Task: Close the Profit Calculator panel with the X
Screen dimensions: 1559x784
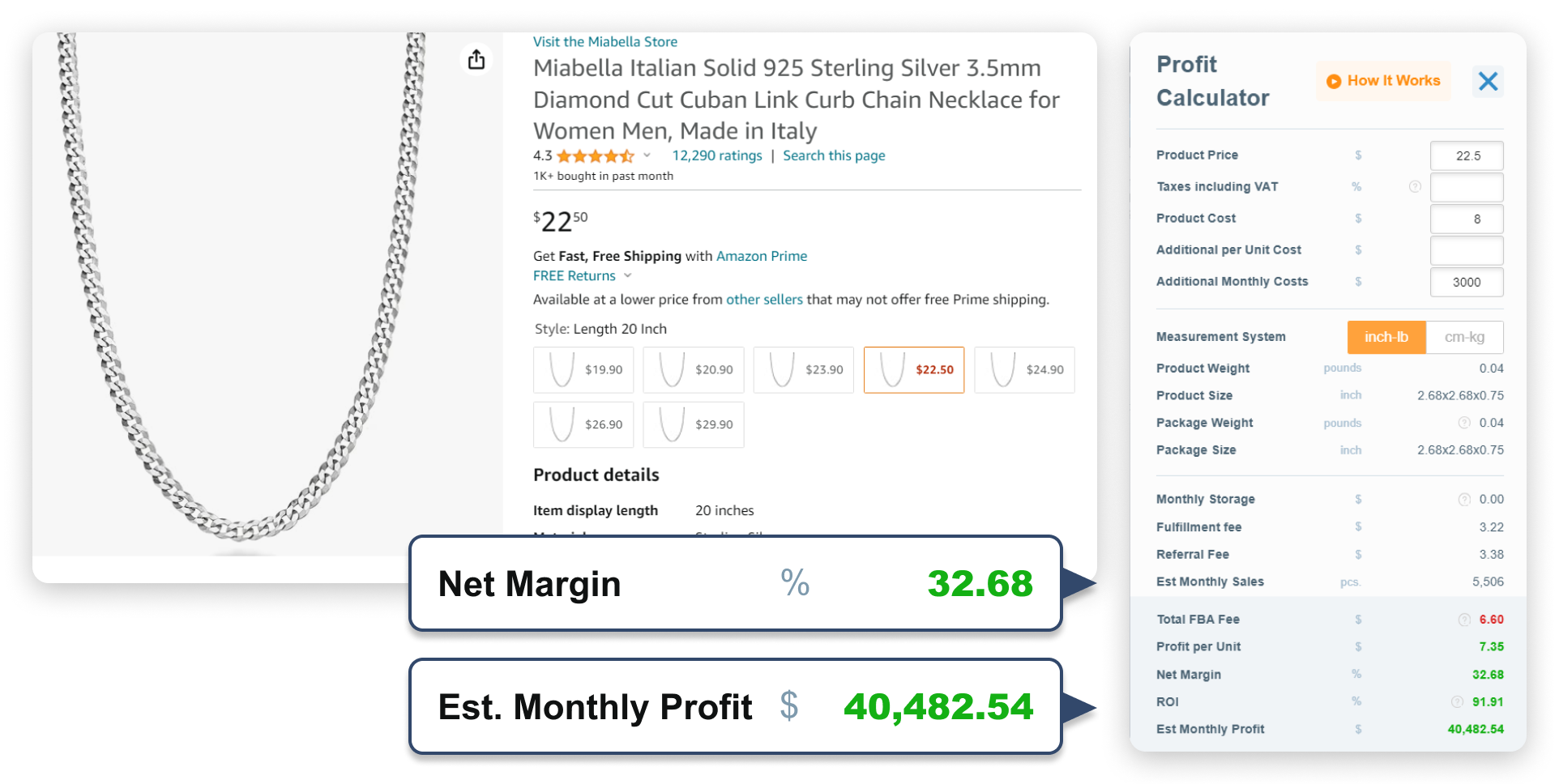Action: 1488,81
